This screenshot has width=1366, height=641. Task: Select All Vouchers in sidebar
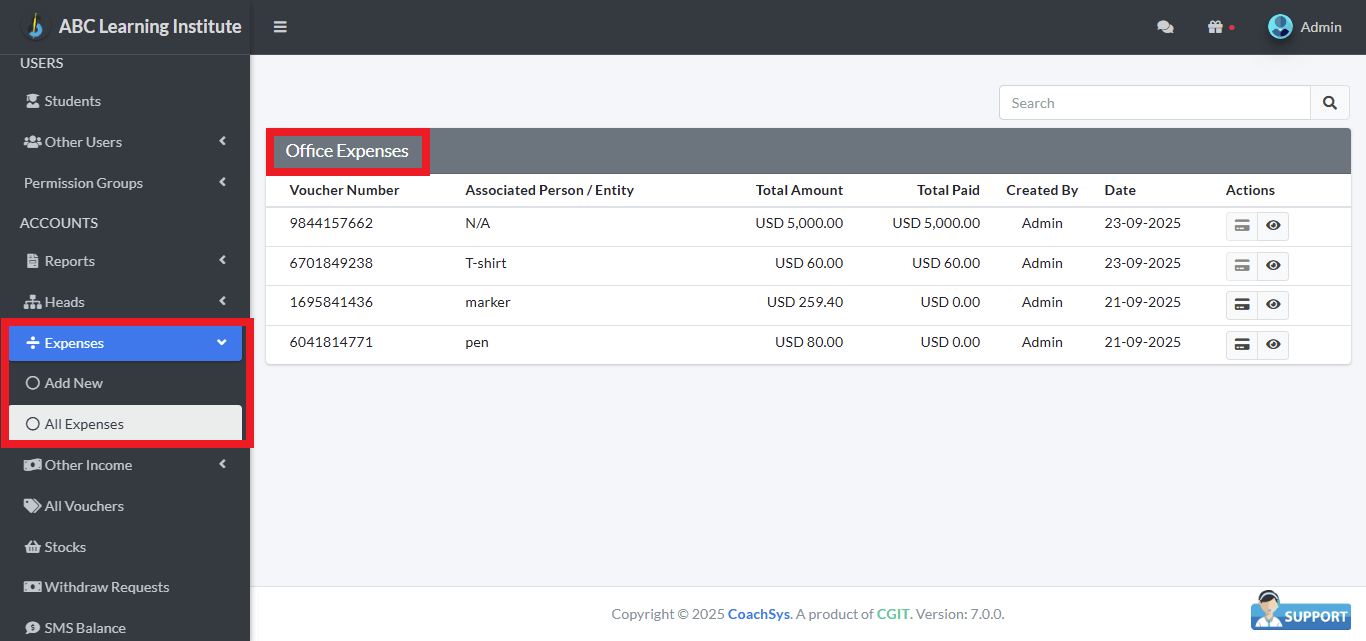click(x=84, y=506)
